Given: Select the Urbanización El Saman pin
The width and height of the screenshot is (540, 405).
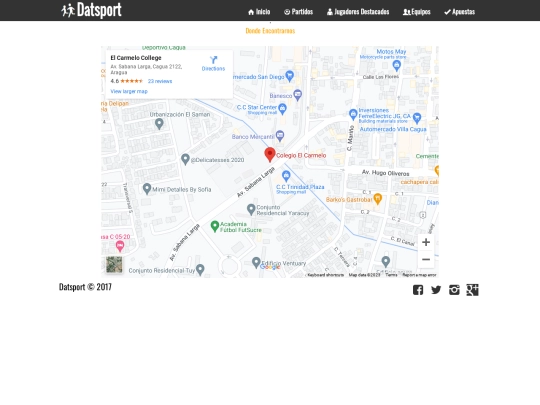Looking at the screenshot, I should tap(159, 123).
